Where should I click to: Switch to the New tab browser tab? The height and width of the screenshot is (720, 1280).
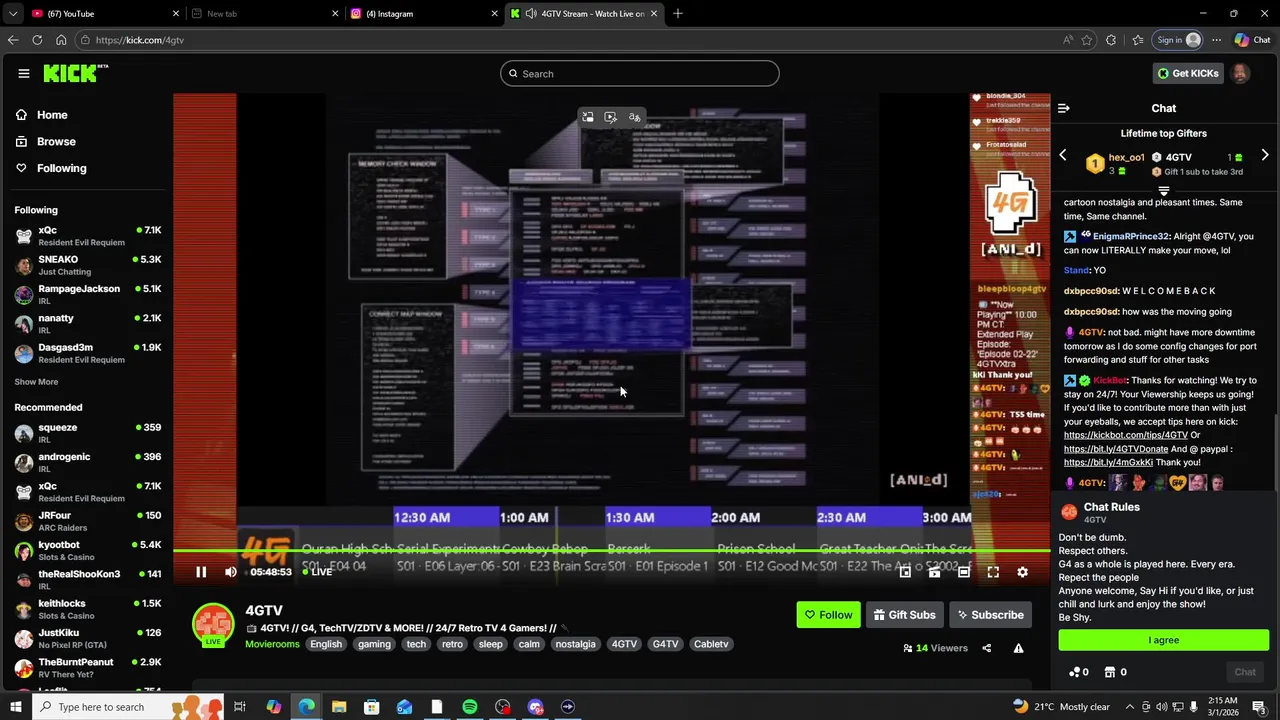(x=265, y=13)
